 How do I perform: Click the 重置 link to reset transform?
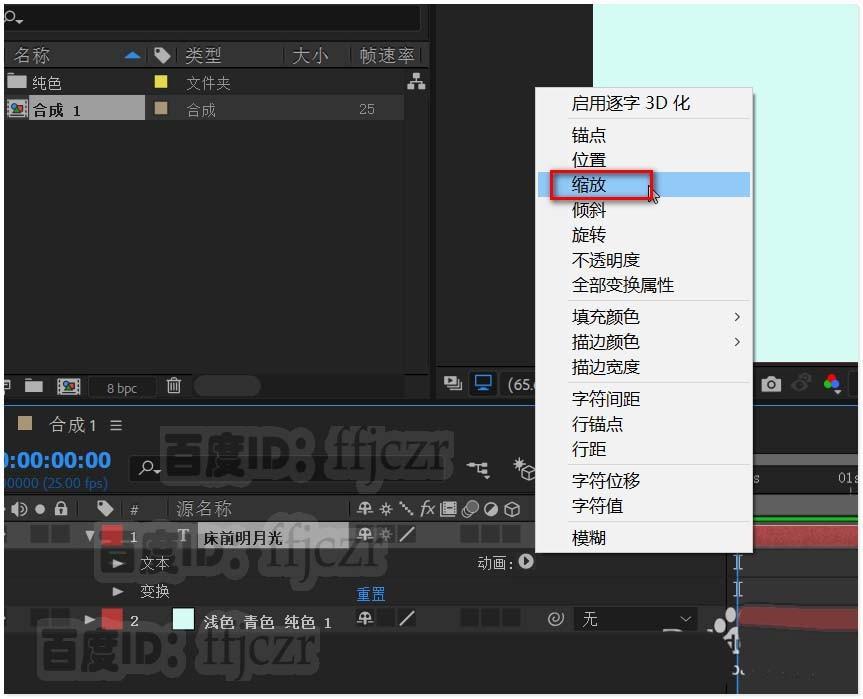point(371,592)
